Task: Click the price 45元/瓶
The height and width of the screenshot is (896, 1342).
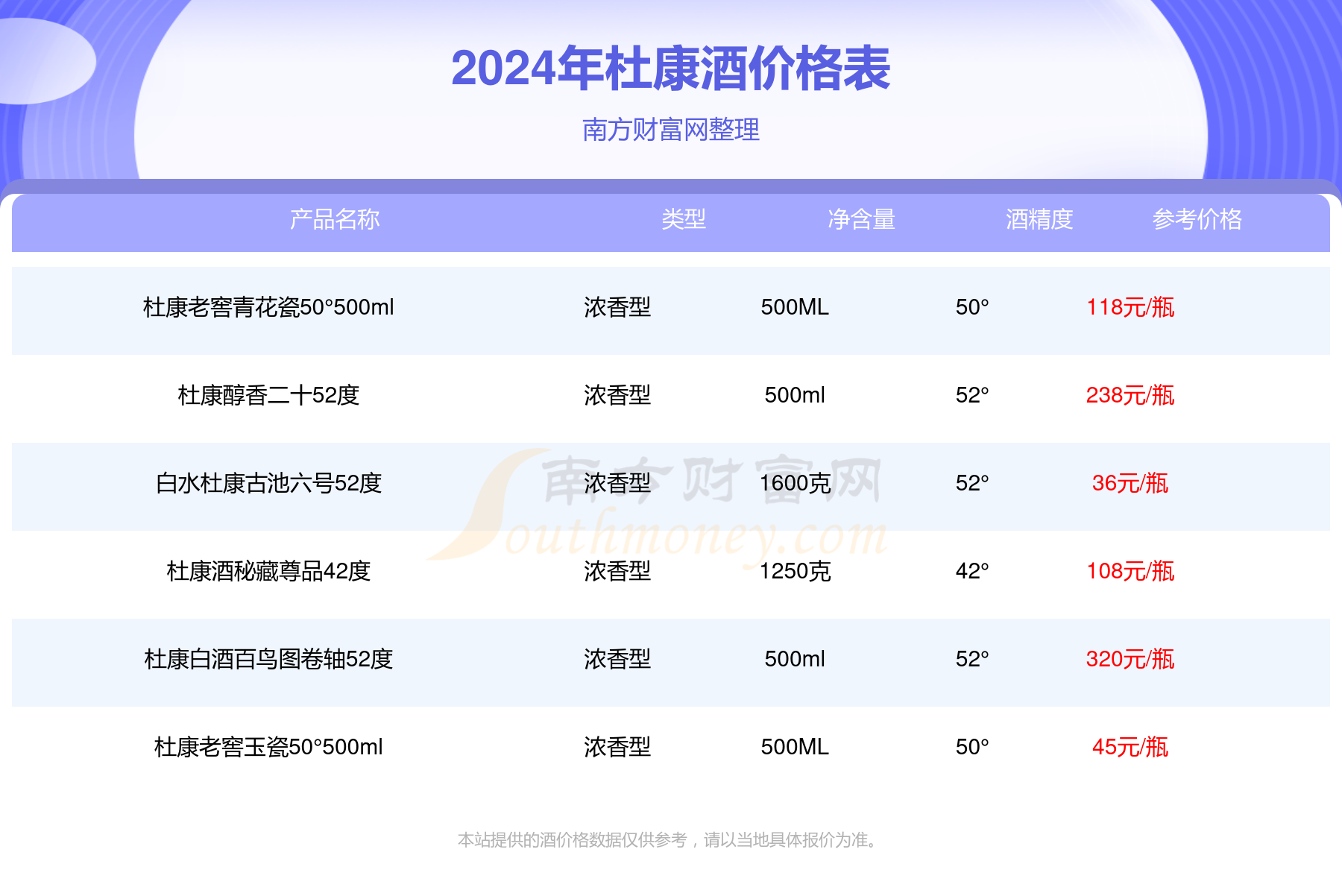Action: point(1130,747)
